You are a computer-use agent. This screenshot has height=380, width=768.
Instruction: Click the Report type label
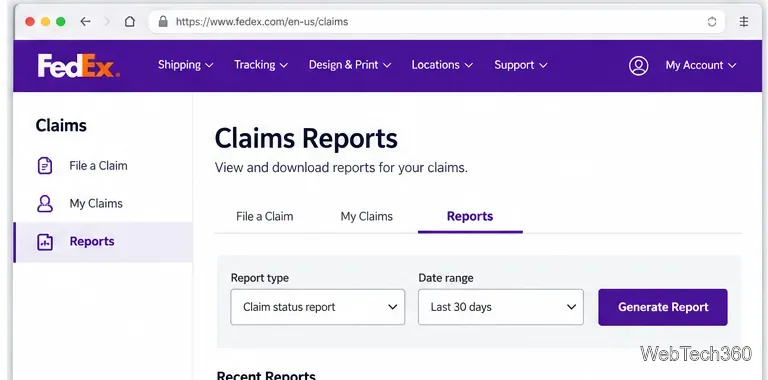tap(260, 278)
